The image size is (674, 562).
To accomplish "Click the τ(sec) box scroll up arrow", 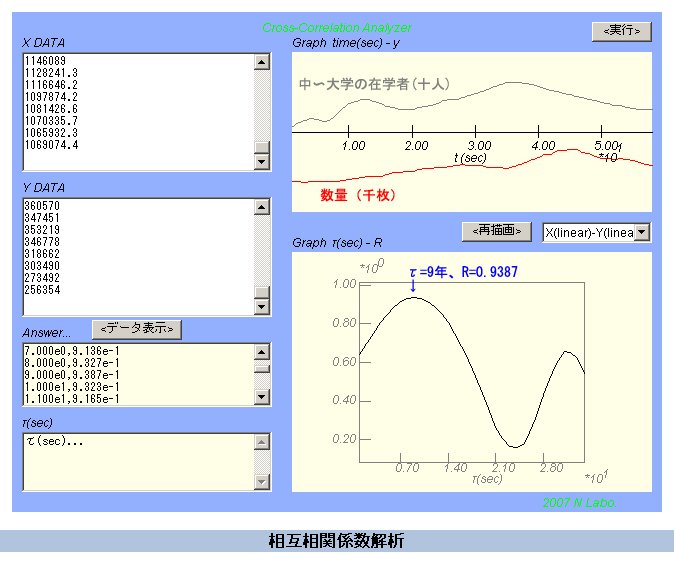I will click(x=262, y=442).
